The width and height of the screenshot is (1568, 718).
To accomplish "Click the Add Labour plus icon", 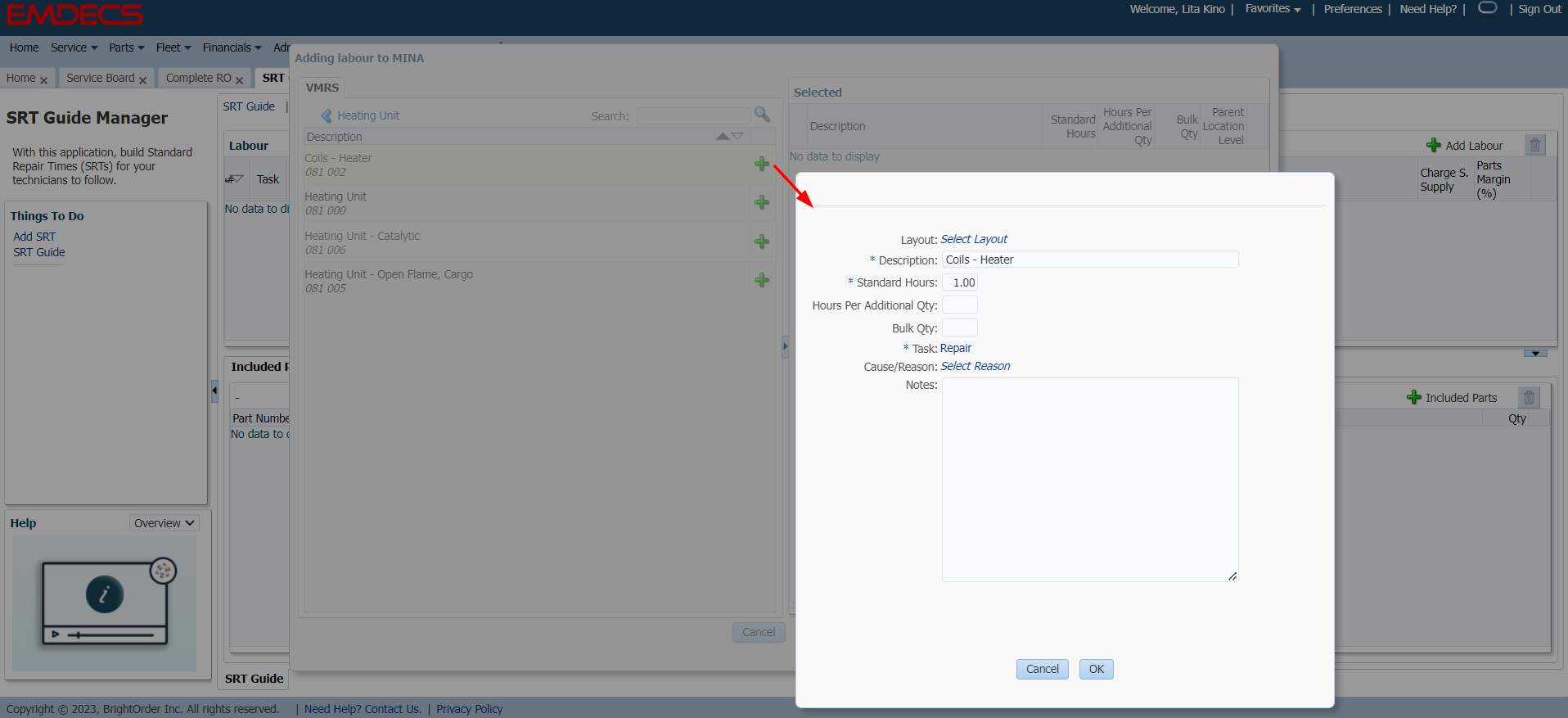I will (1434, 145).
